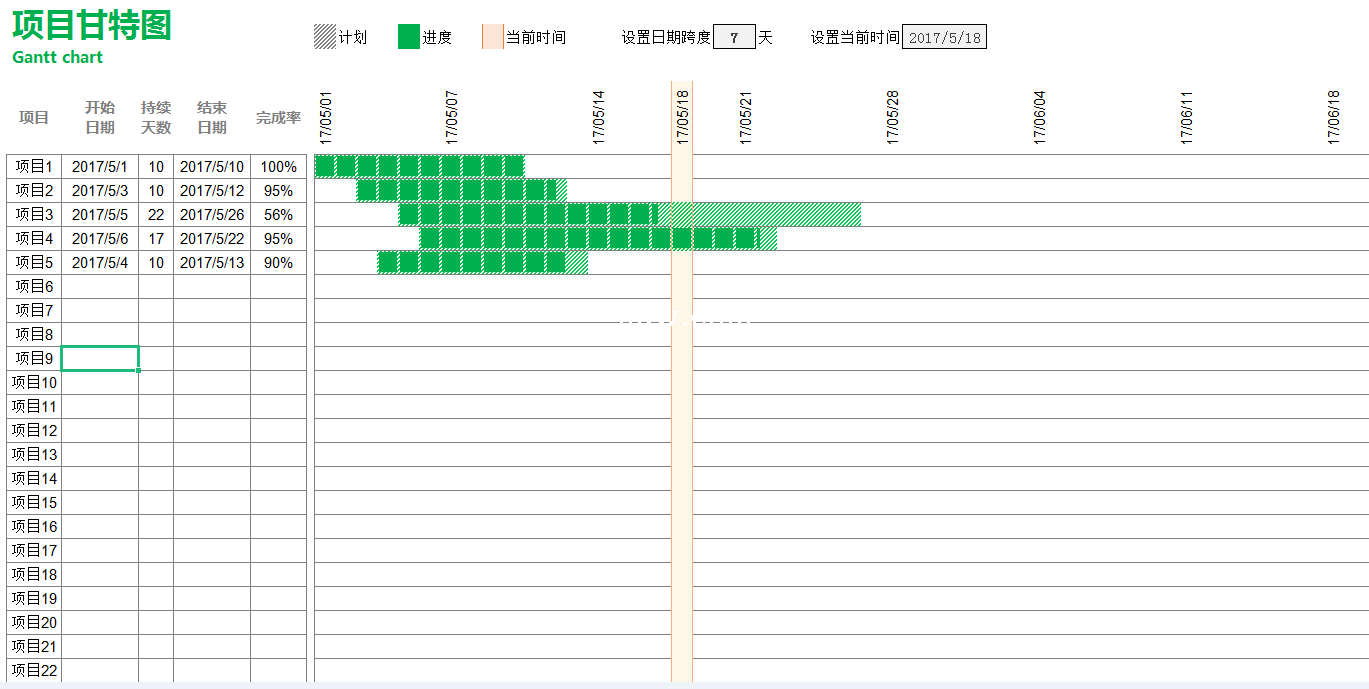Click the 17/05/18 date label on timeline

683,118
